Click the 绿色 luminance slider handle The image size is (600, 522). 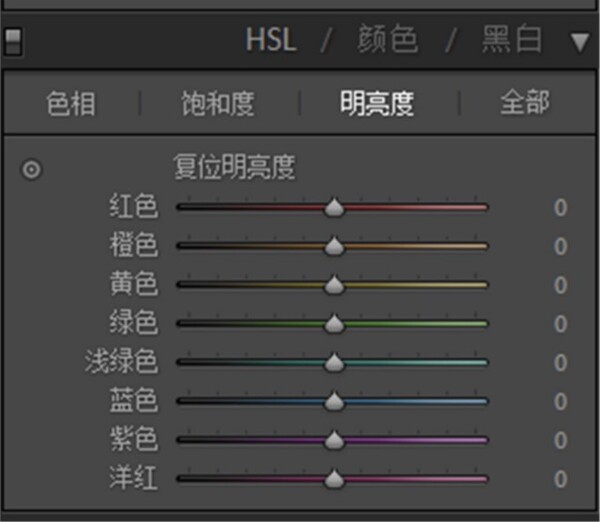click(x=334, y=324)
